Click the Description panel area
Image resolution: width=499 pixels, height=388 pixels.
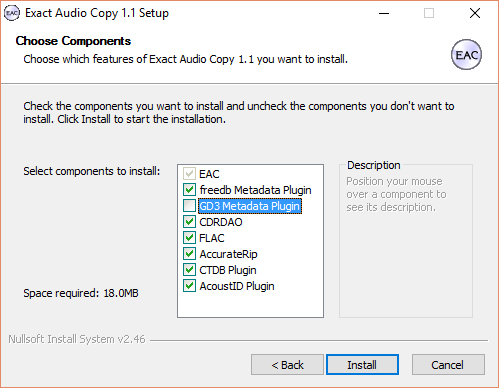coord(406,240)
